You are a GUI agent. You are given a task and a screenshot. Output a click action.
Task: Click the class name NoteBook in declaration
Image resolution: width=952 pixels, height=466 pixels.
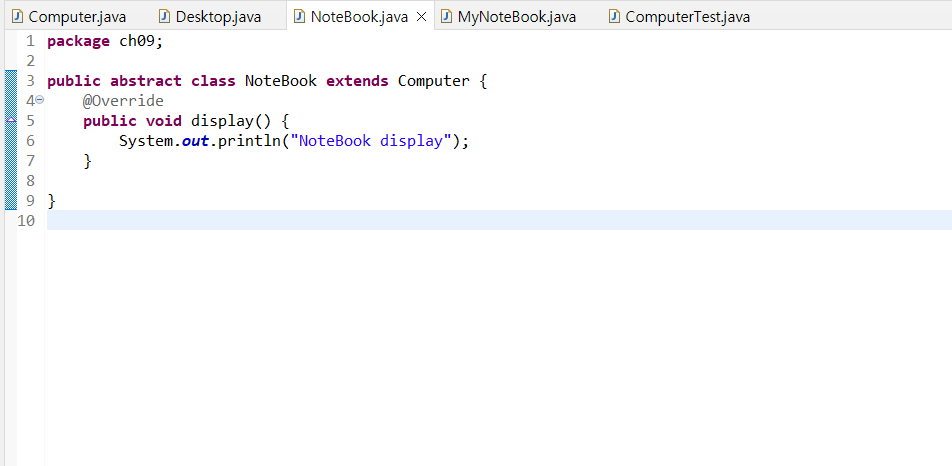[x=280, y=81]
